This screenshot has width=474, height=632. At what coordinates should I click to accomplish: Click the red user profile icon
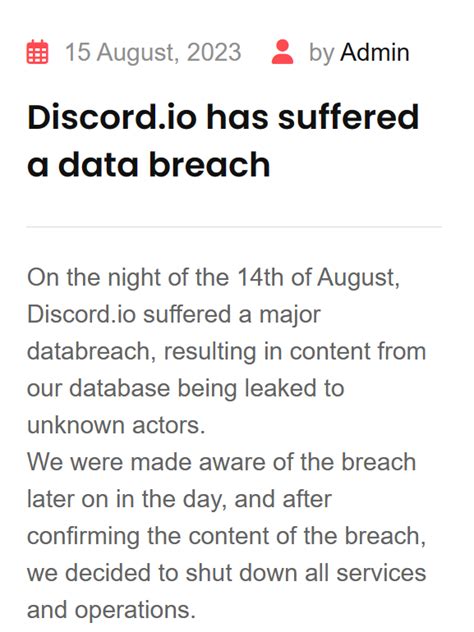coord(283,52)
